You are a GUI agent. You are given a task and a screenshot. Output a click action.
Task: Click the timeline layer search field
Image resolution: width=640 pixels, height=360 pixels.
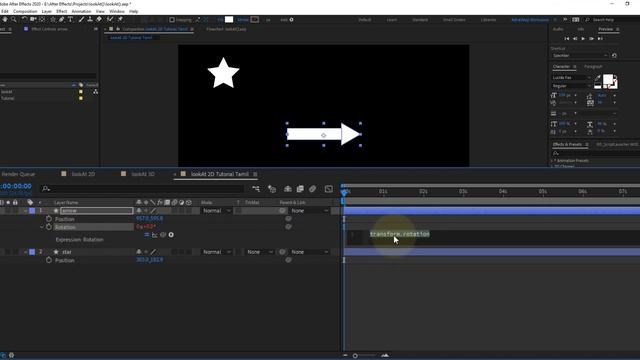[x=143, y=189]
